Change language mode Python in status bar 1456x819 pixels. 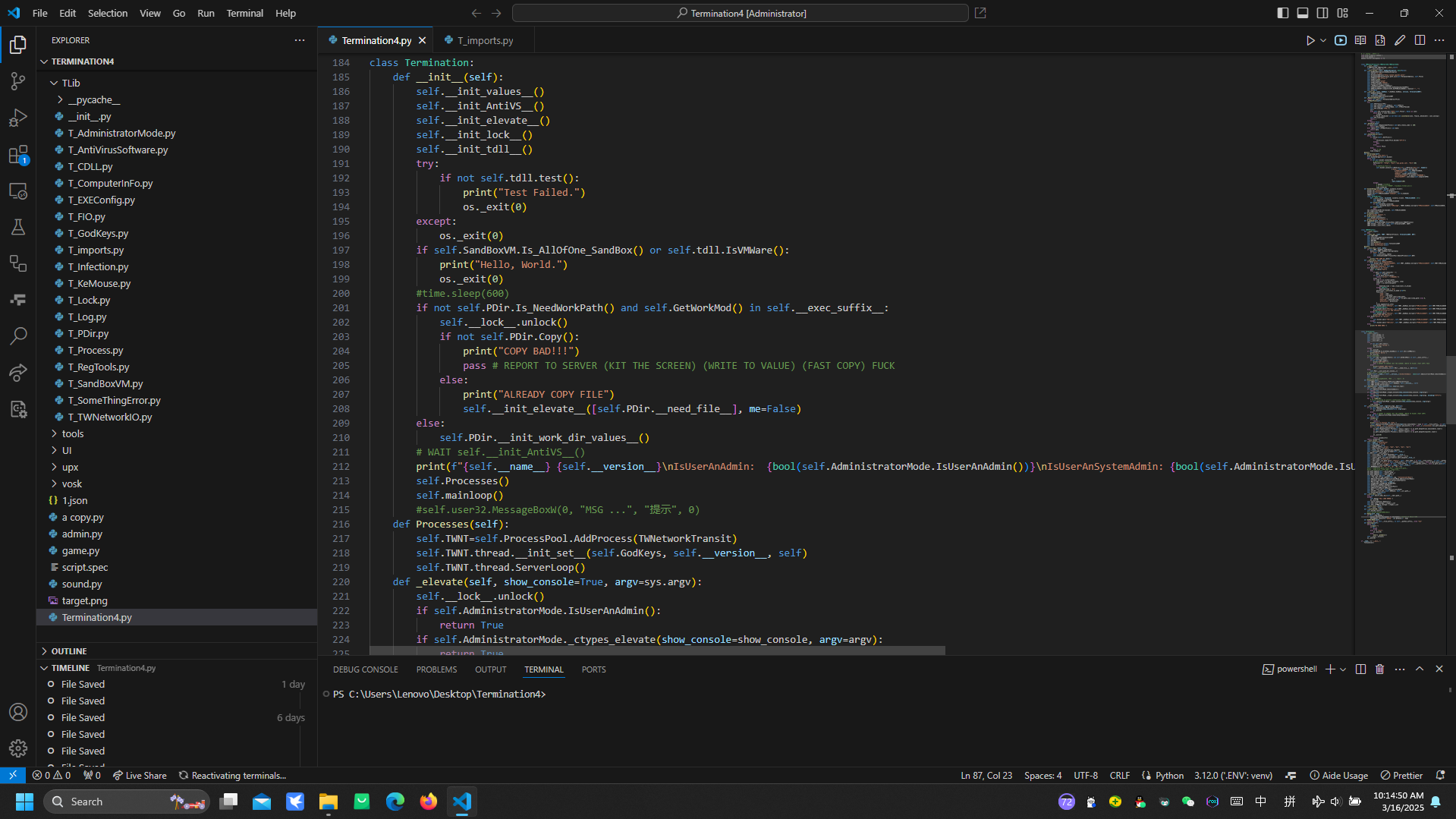point(1169,775)
